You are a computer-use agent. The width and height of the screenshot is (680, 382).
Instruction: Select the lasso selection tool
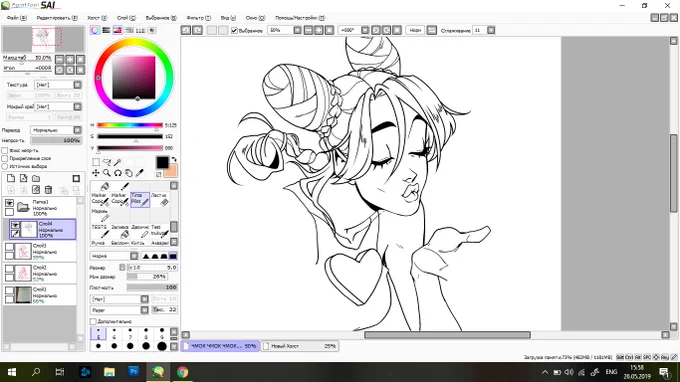pos(107,162)
